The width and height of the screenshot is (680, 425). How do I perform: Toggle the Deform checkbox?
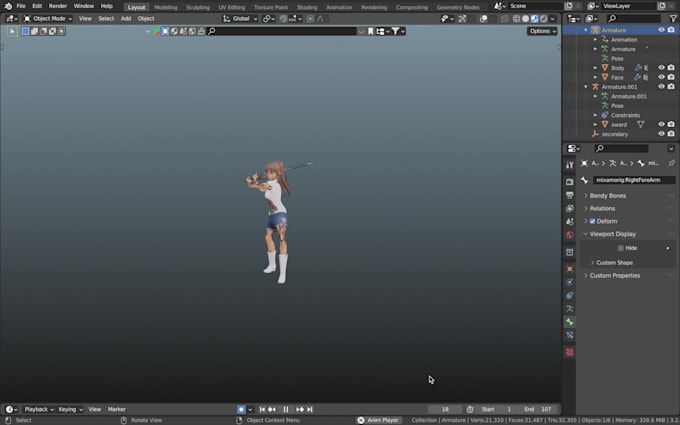592,221
